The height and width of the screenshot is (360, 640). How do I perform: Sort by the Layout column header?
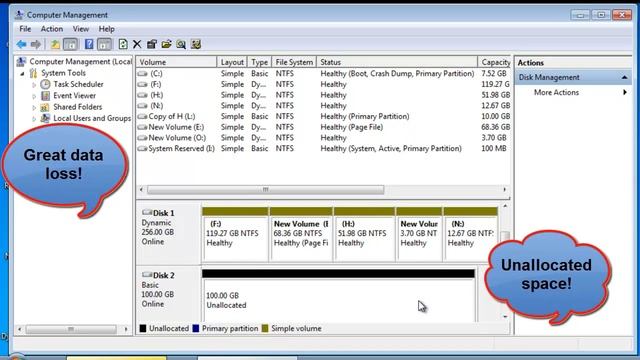click(x=232, y=62)
